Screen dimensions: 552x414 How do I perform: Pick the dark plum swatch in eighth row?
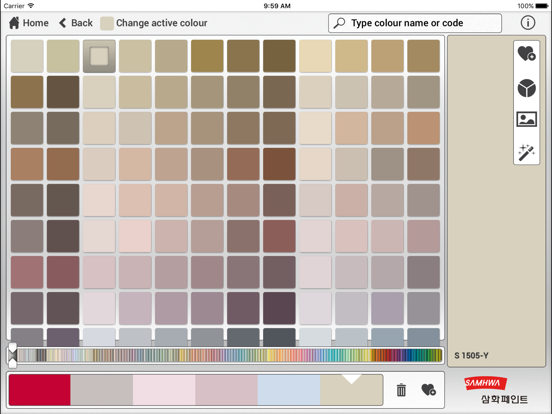tap(279, 308)
